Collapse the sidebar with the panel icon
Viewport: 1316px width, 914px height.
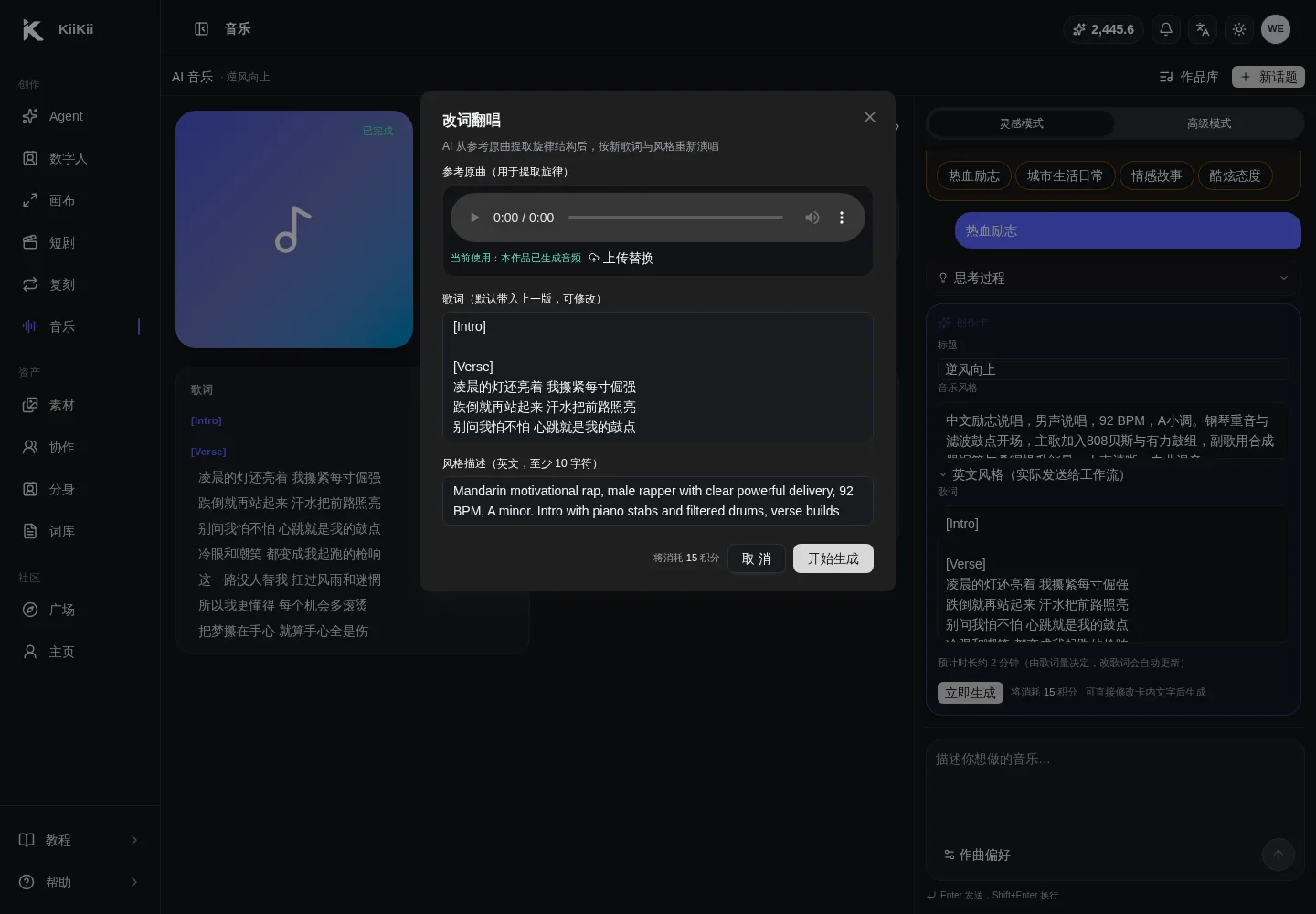(x=202, y=29)
